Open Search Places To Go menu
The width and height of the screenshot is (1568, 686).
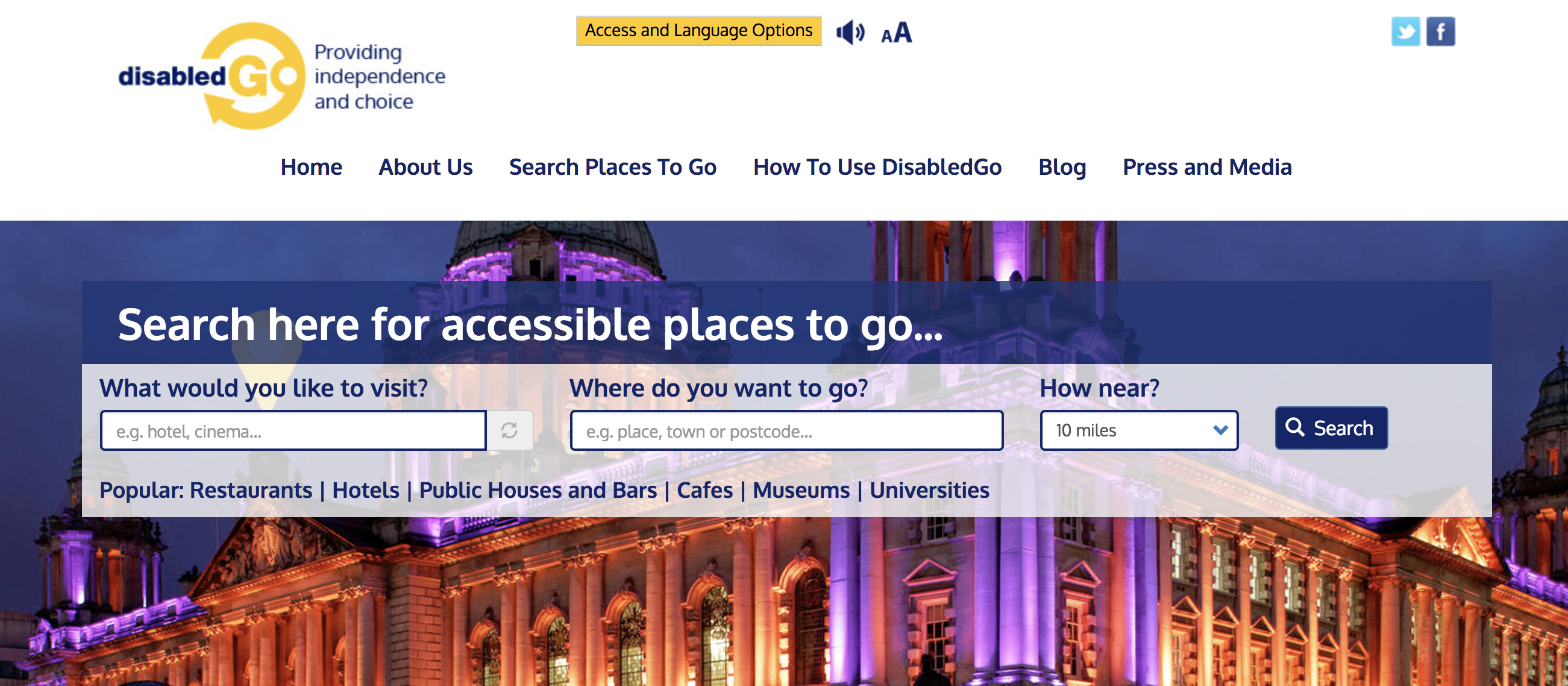click(612, 167)
